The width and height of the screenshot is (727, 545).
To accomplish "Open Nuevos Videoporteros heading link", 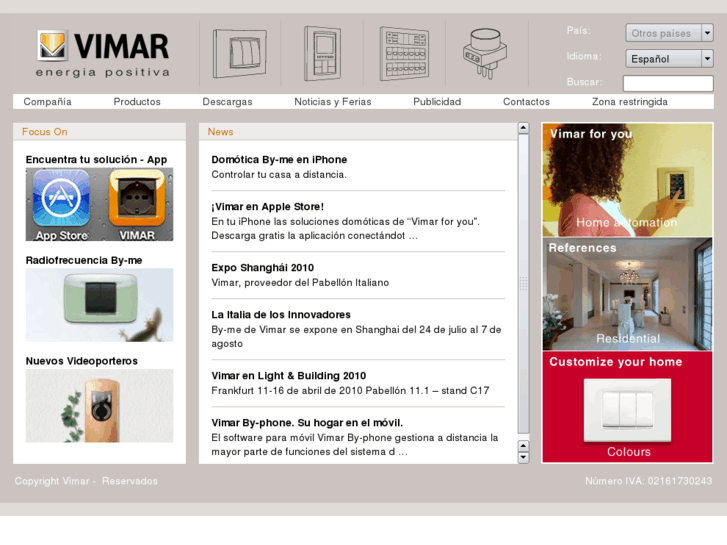I will point(82,361).
